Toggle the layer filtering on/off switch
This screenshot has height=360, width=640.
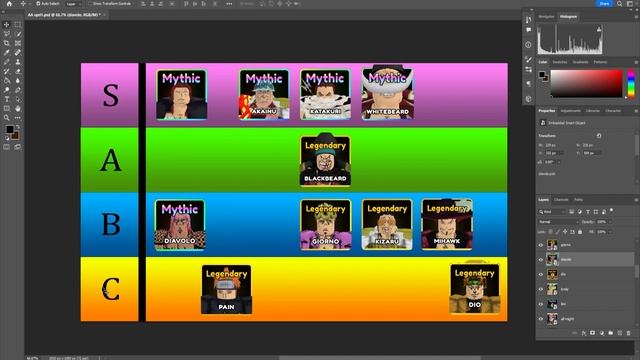(611, 211)
